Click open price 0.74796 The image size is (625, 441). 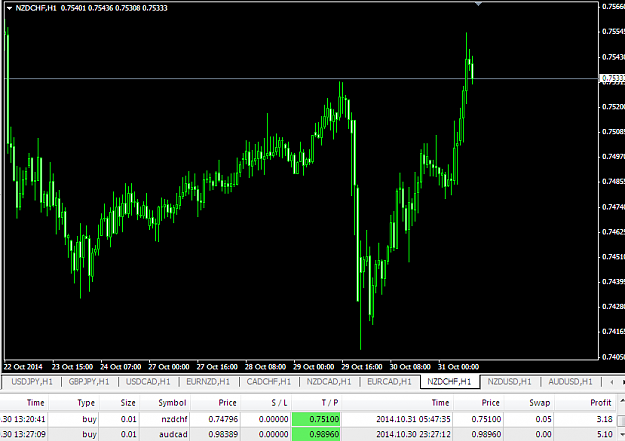click(223, 419)
